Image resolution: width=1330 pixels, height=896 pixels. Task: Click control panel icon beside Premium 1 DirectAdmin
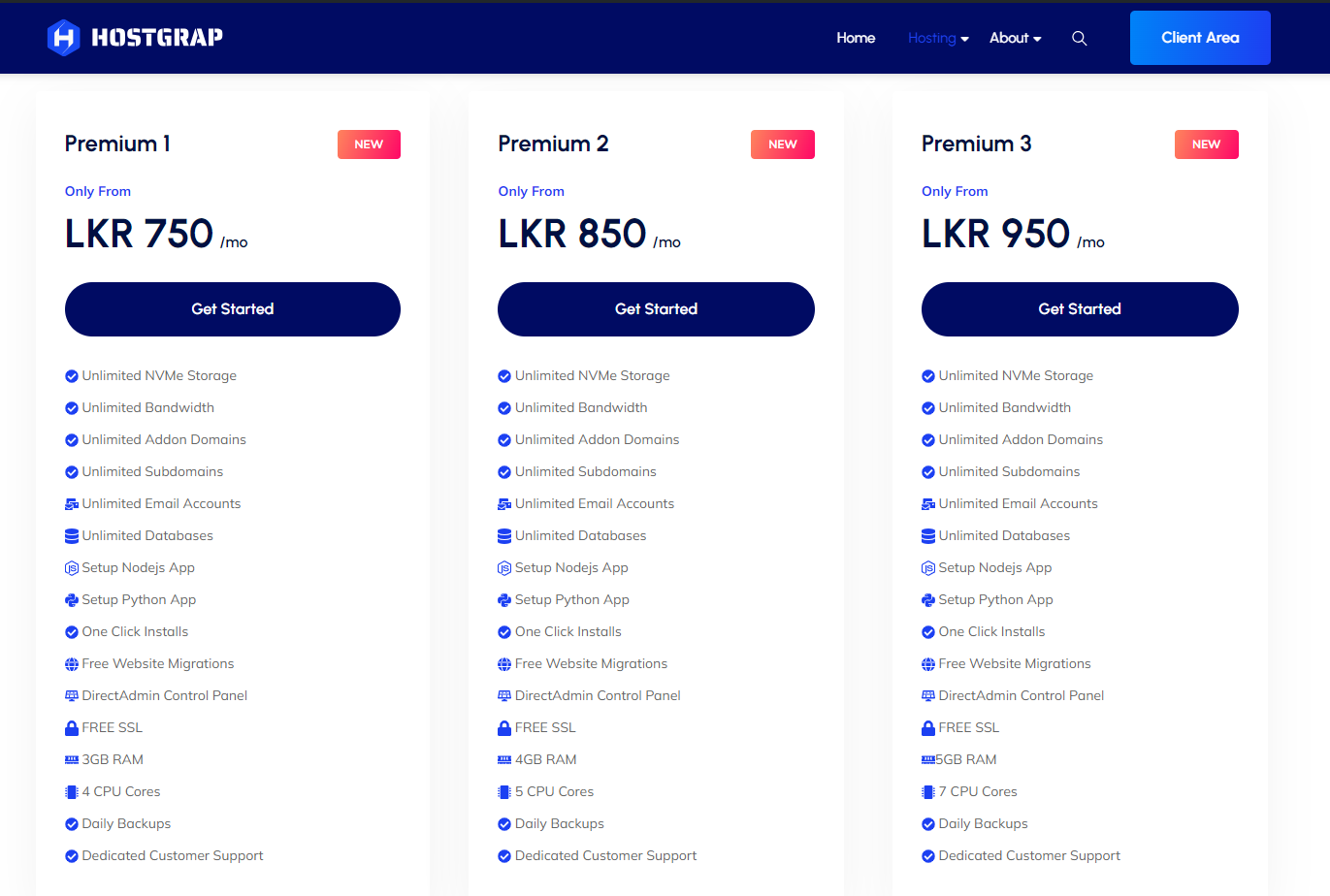click(72, 696)
